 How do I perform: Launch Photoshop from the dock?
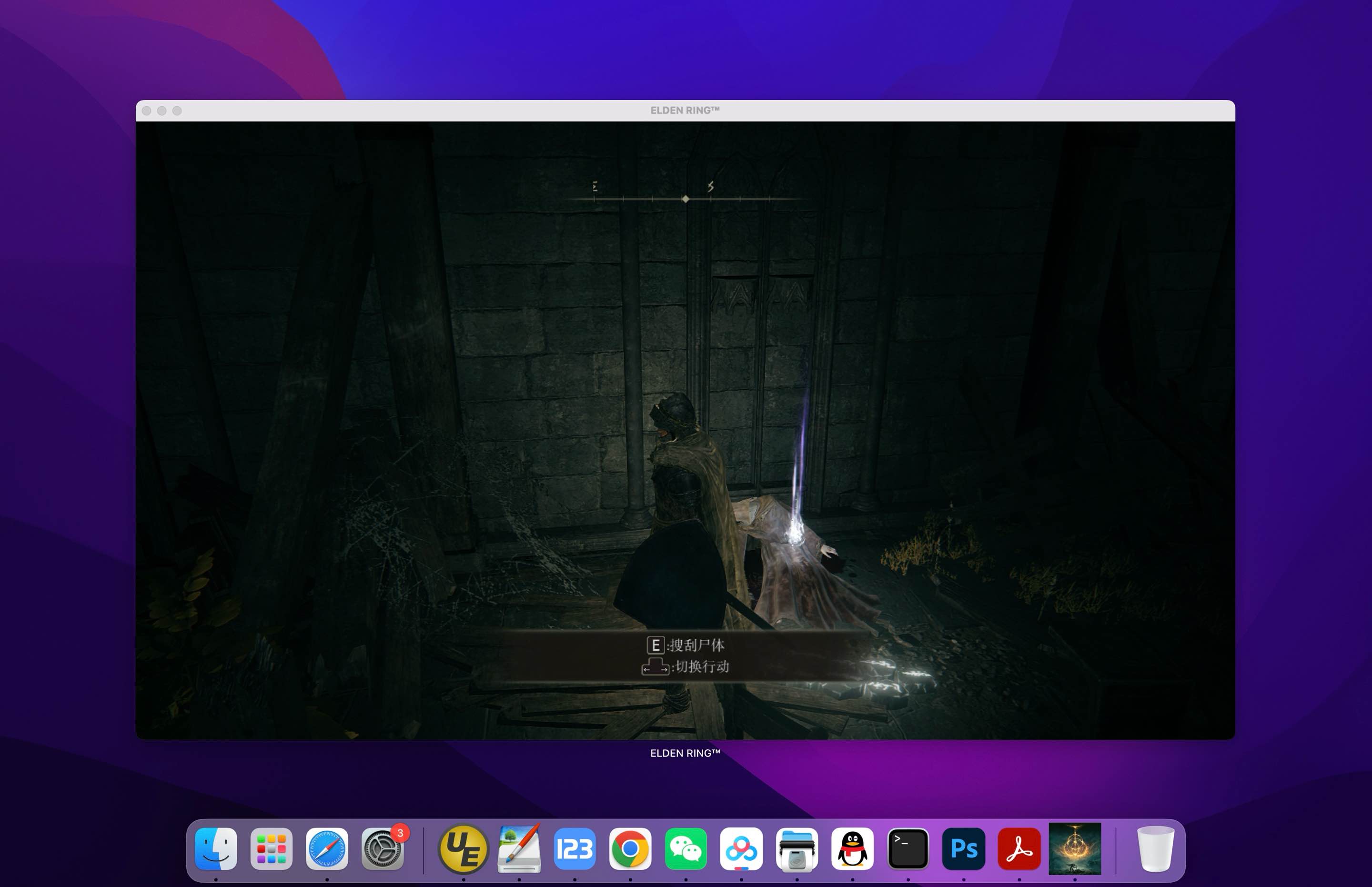964,848
